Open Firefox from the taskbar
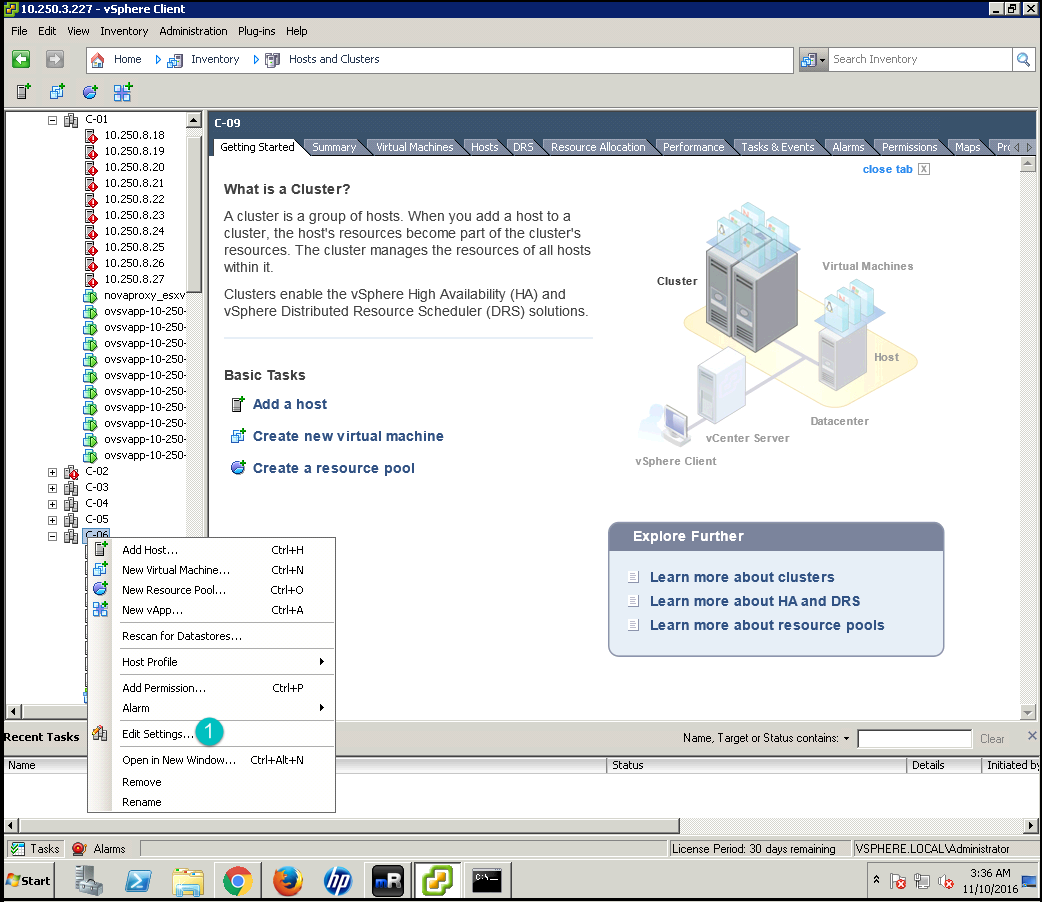1042x902 pixels. (x=287, y=880)
